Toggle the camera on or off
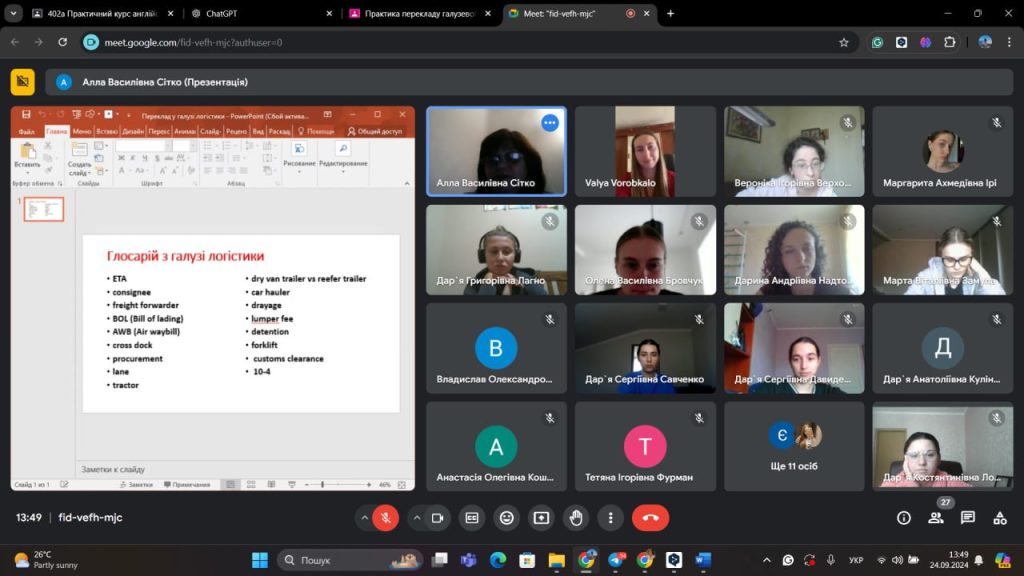Image resolution: width=1024 pixels, height=576 pixels. click(x=437, y=518)
